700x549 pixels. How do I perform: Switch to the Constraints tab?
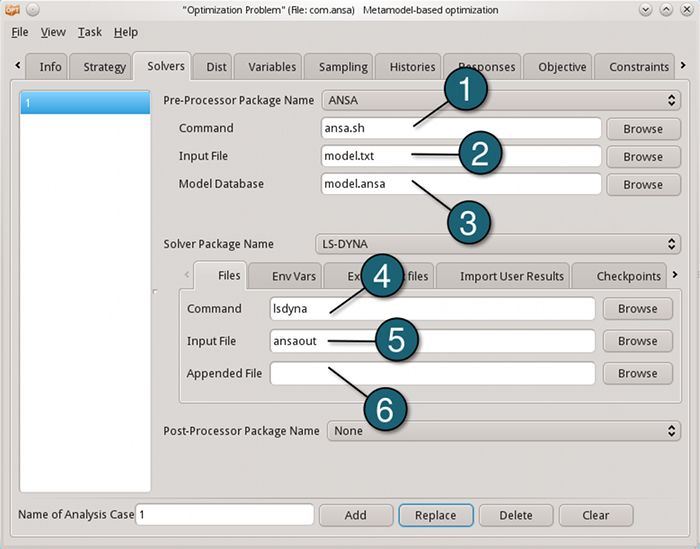(x=634, y=67)
